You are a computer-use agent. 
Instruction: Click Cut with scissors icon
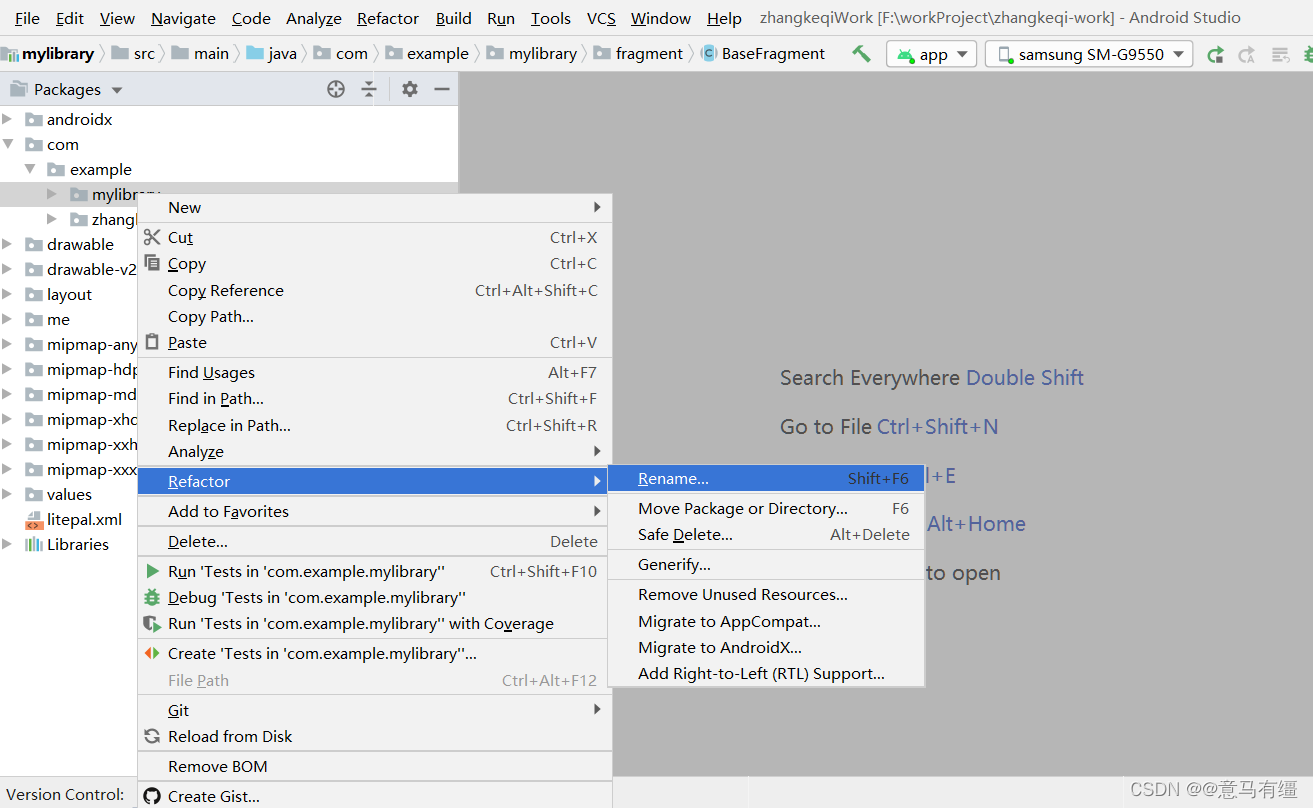tap(374, 237)
